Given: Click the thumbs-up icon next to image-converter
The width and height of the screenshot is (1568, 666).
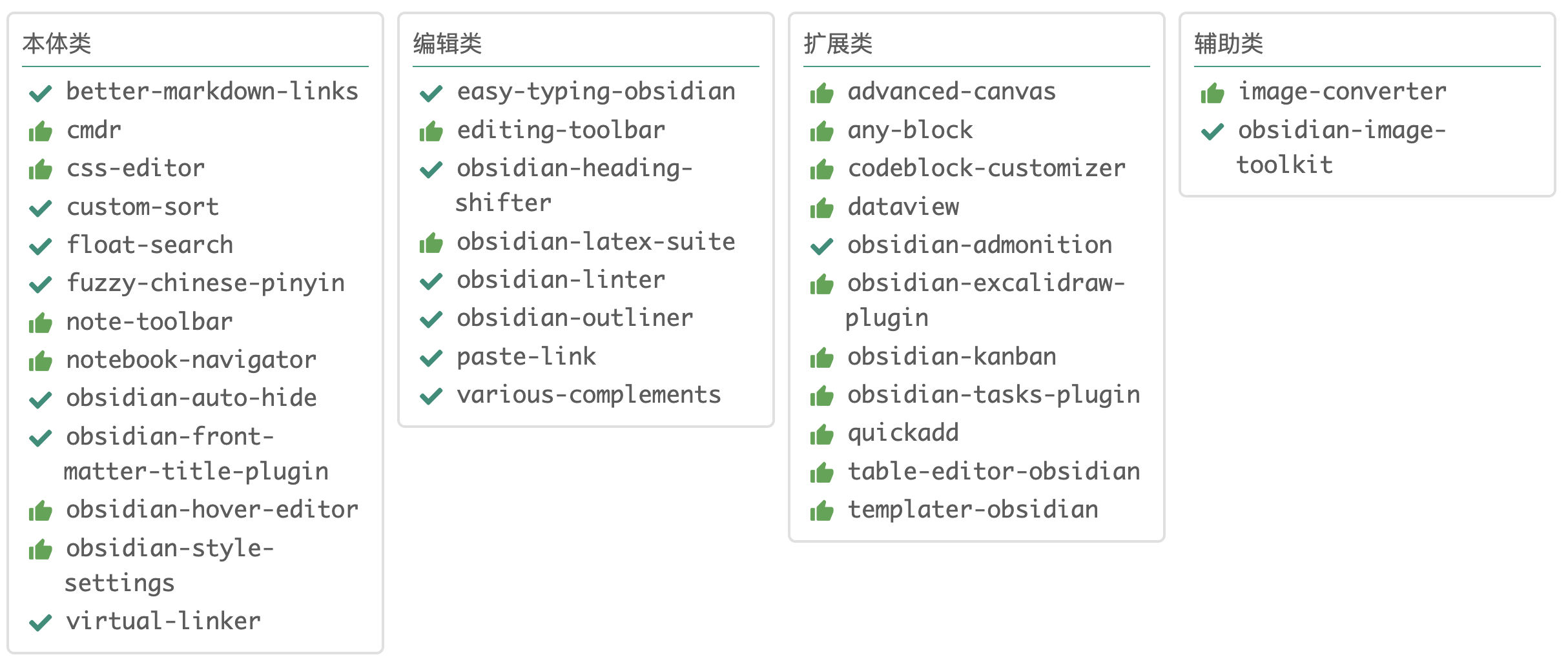Looking at the screenshot, I should pos(1213,94).
